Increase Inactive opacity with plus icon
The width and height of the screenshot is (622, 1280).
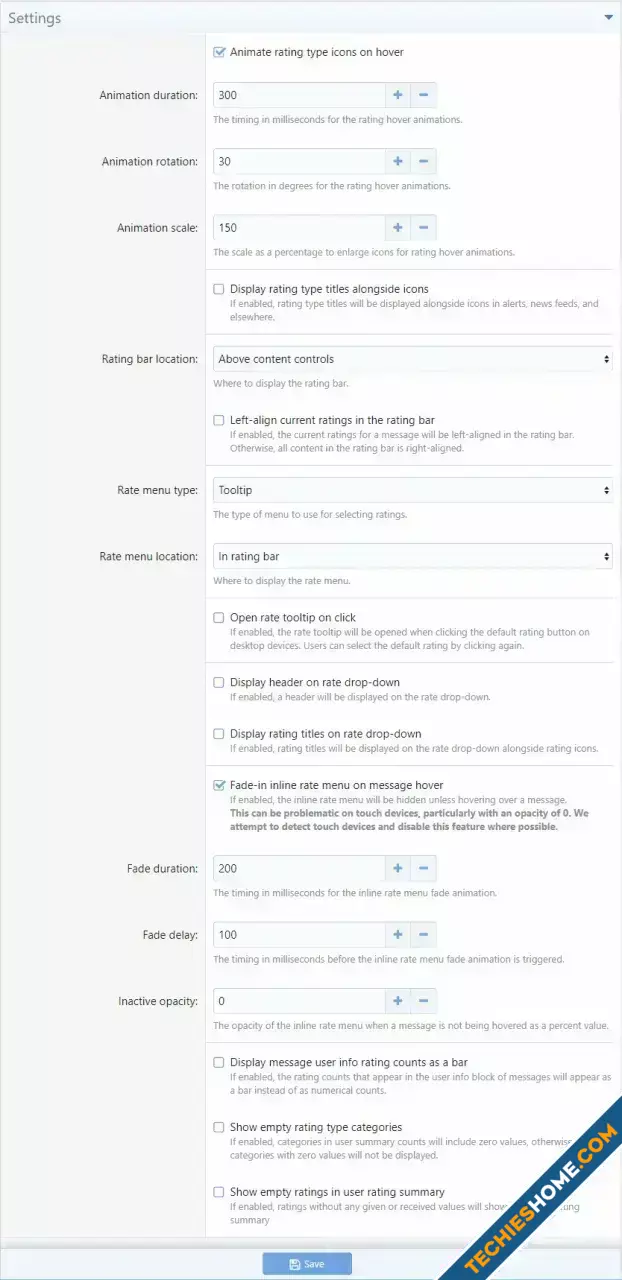(x=398, y=1000)
